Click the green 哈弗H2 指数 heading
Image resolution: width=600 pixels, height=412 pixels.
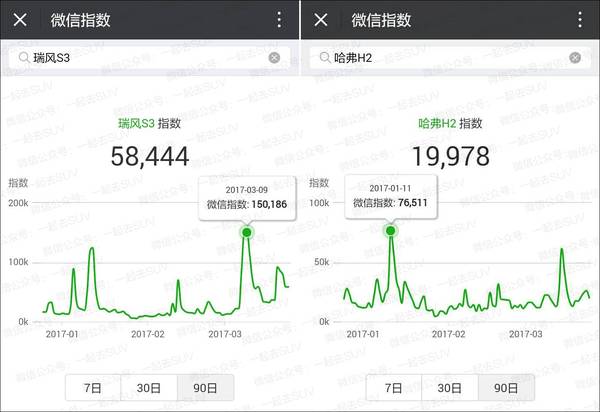(x=450, y=123)
